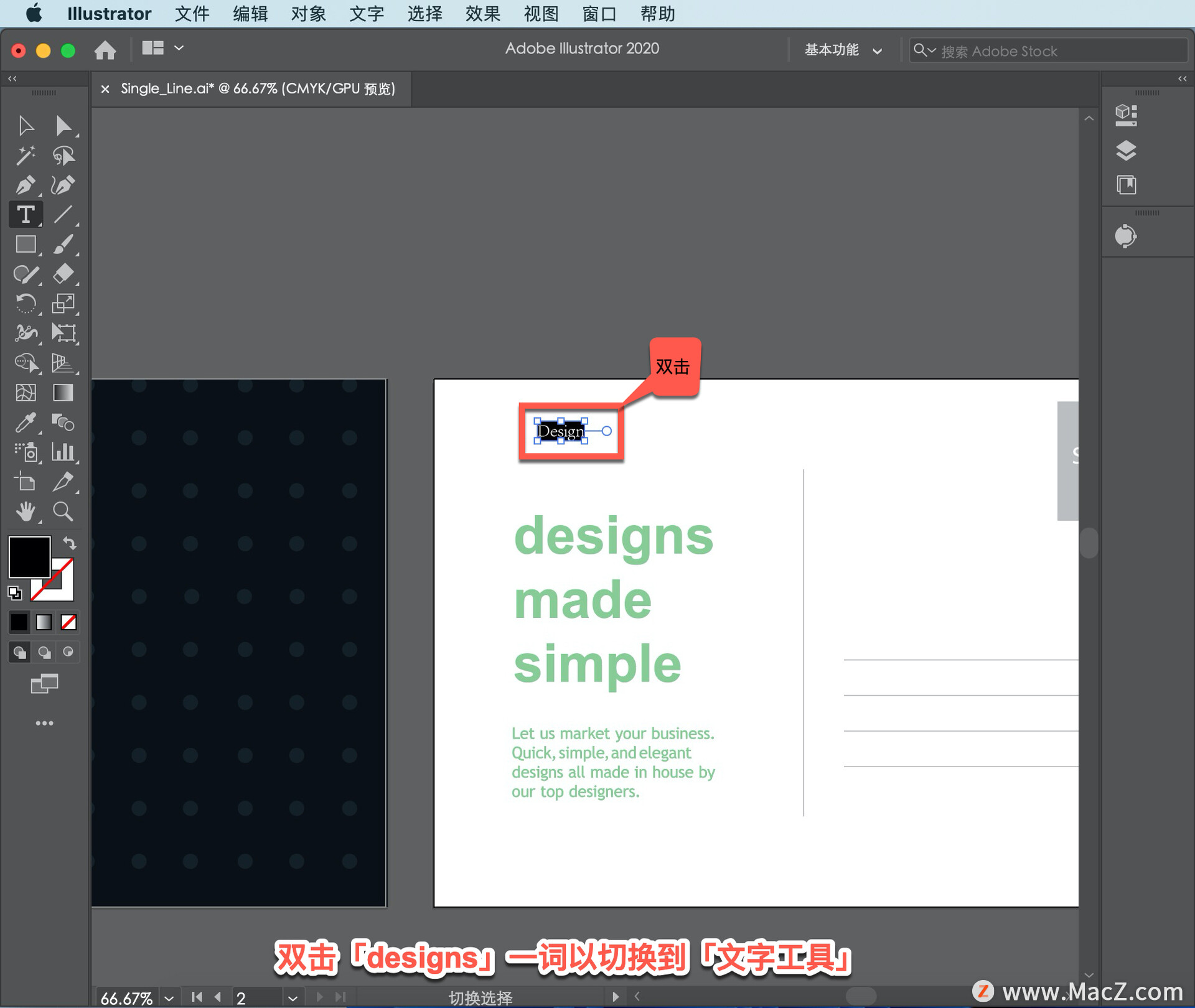Viewport: 1195px width, 1008px height.
Task: Select the Hand tool
Action: point(25,511)
